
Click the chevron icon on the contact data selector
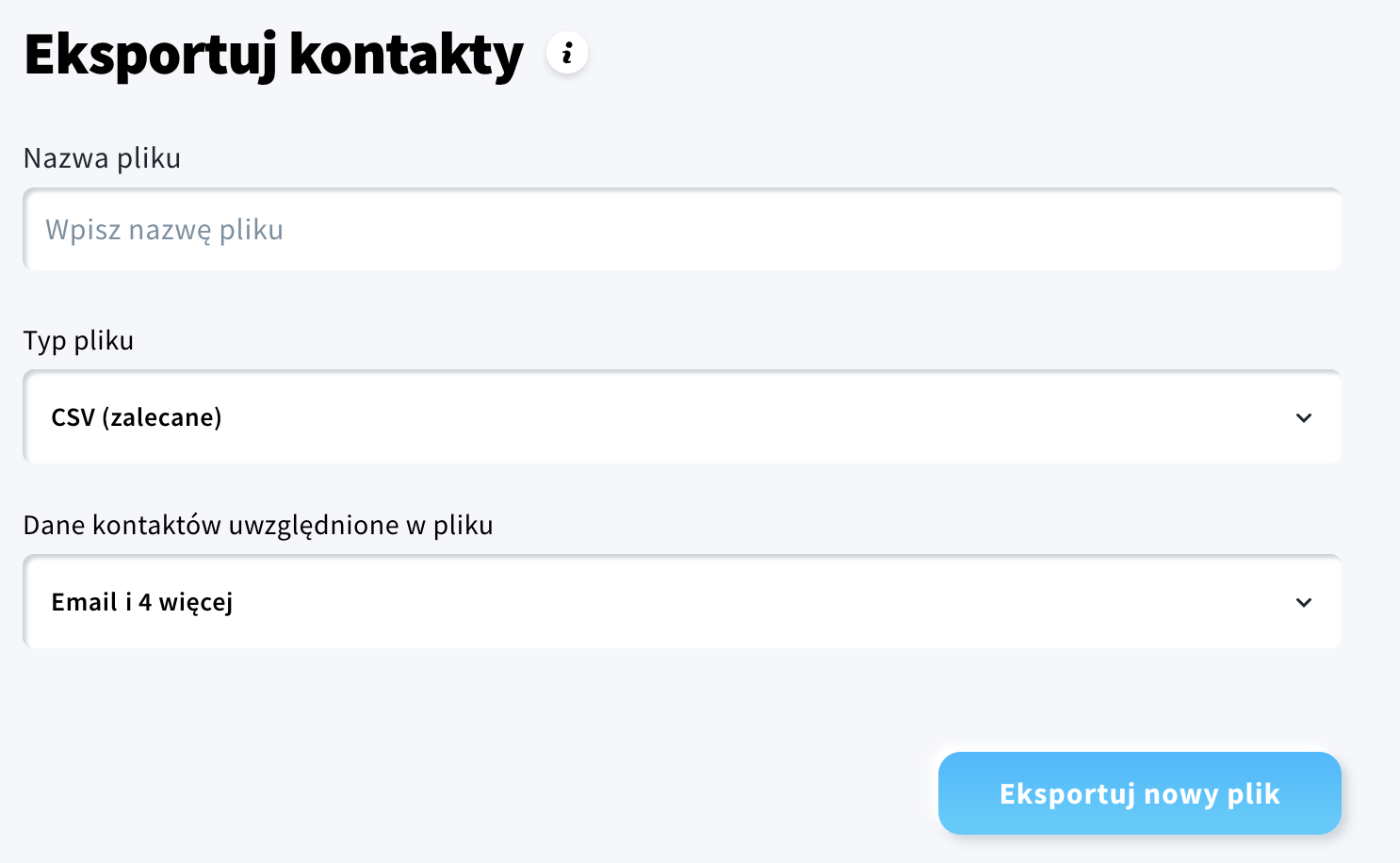point(1304,602)
